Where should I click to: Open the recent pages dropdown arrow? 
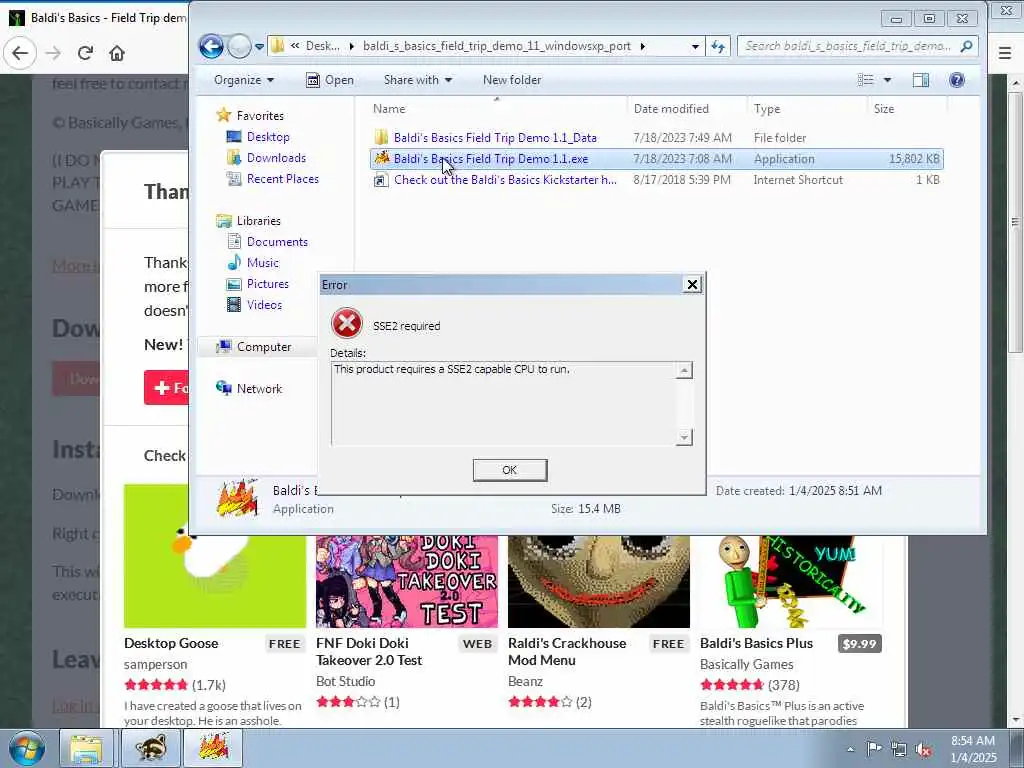[x=259, y=46]
